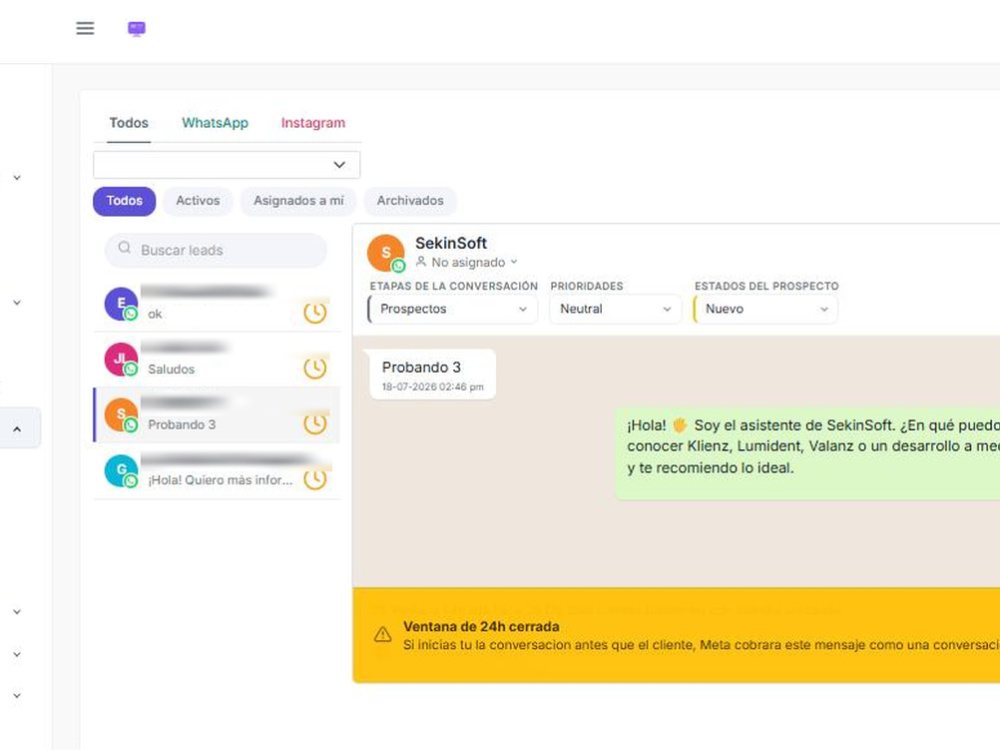
Task: Click the green '¡Hola! Soy el asistente' reply bubble
Action: click(x=807, y=453)
